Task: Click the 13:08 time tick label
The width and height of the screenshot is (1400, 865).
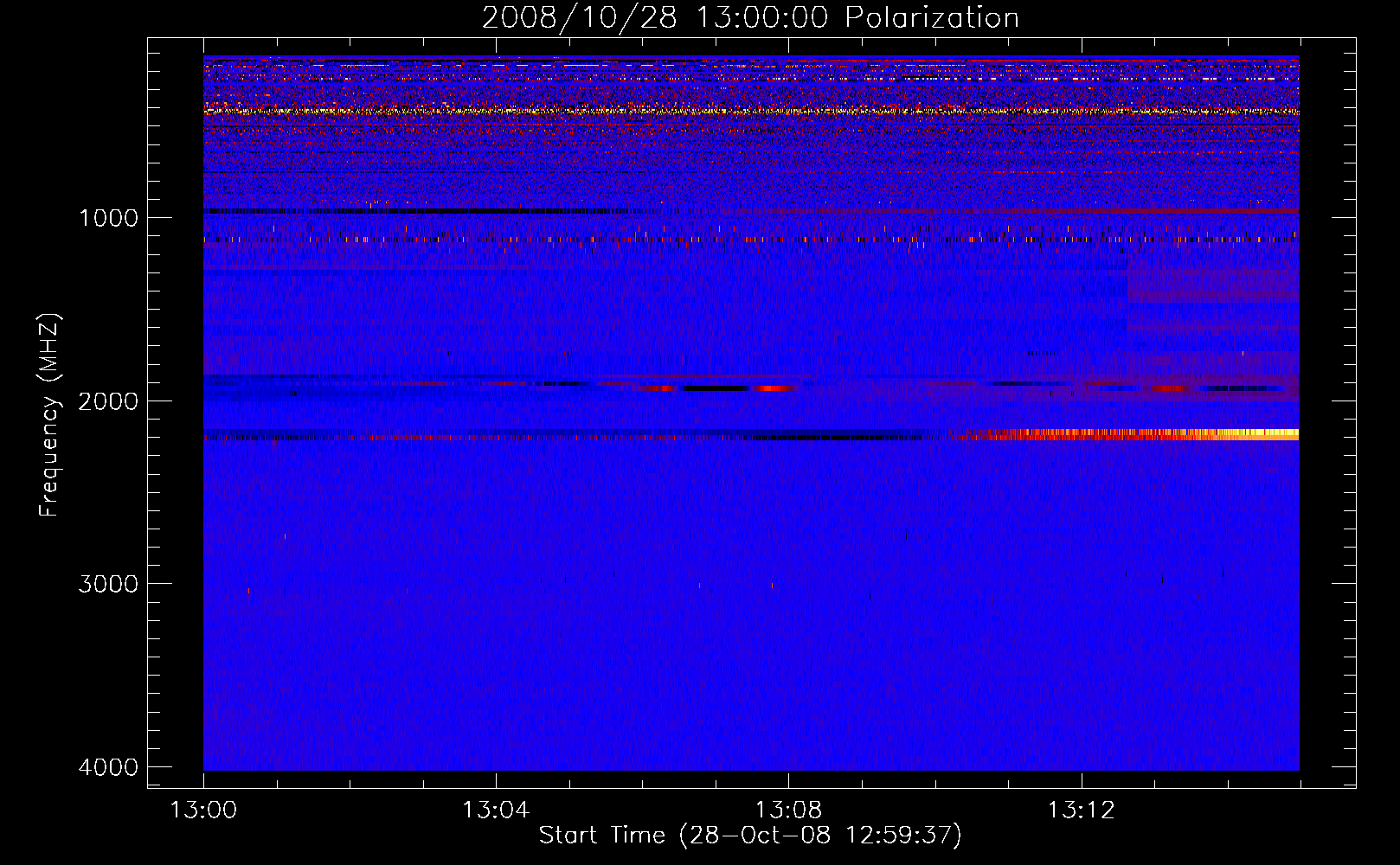Action: 788,811
